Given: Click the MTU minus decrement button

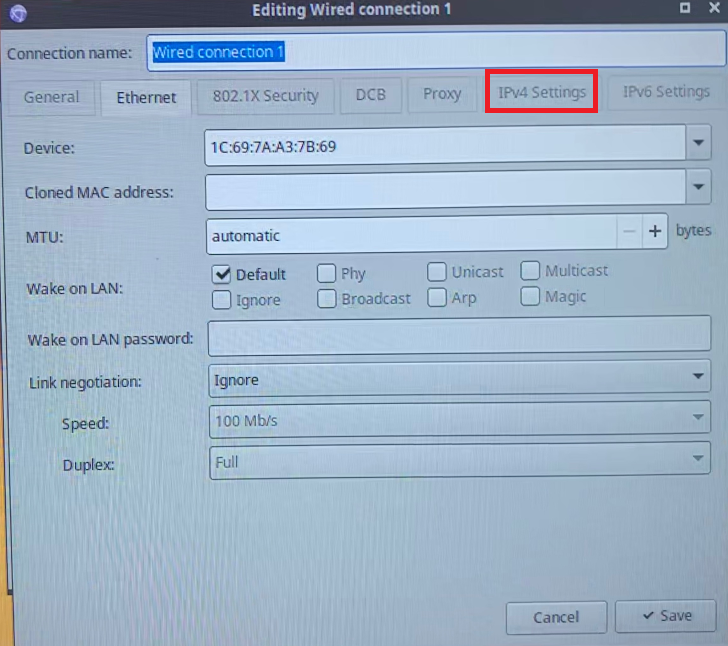Looking at the screenshot, I should point(628,232).
